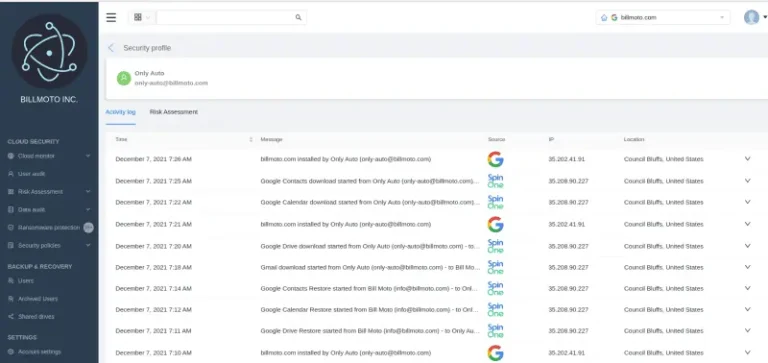The height and width of the screenshot is (363, 768).
Task: Click SpinOne icon in 7:11 AM row
Action: (x=495, y=331)
